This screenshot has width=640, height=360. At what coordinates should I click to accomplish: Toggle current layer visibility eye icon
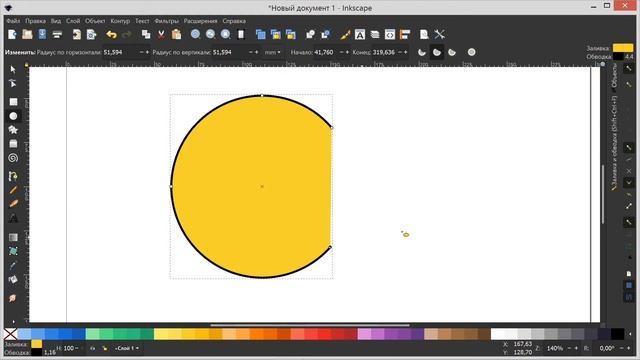point(92,348)
